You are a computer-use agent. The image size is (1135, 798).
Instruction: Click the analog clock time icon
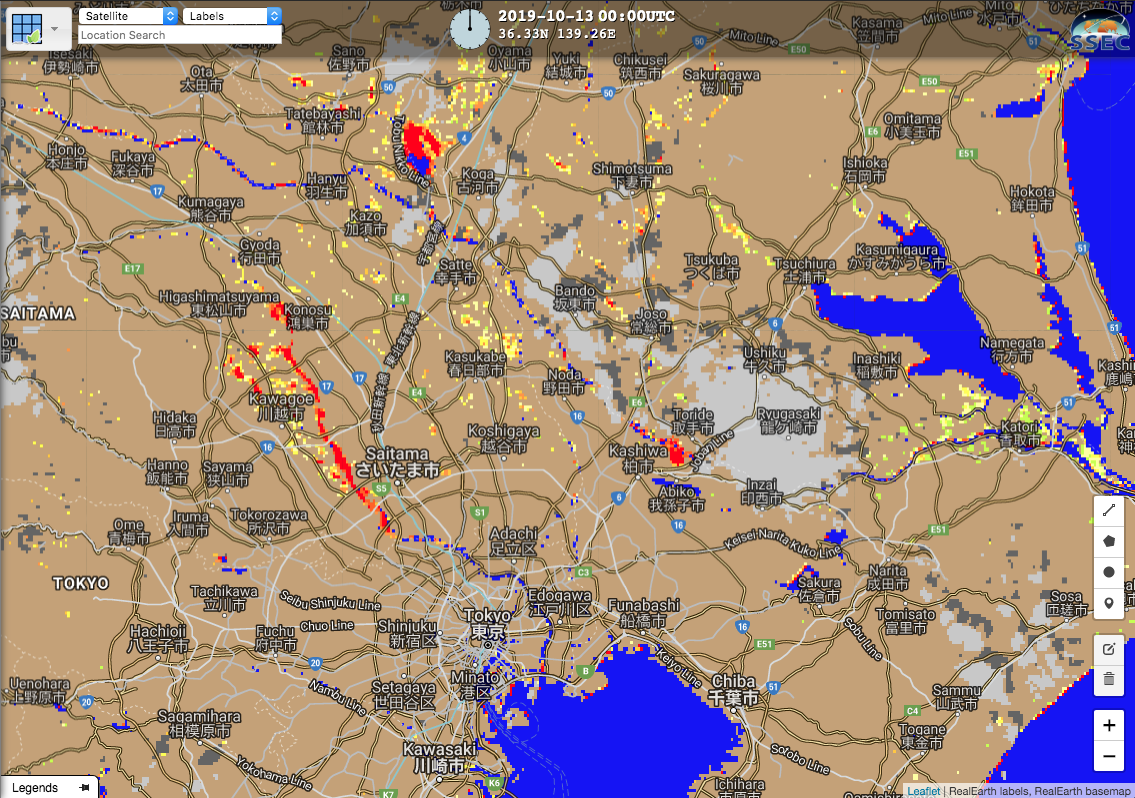click(x=468, y=29)
